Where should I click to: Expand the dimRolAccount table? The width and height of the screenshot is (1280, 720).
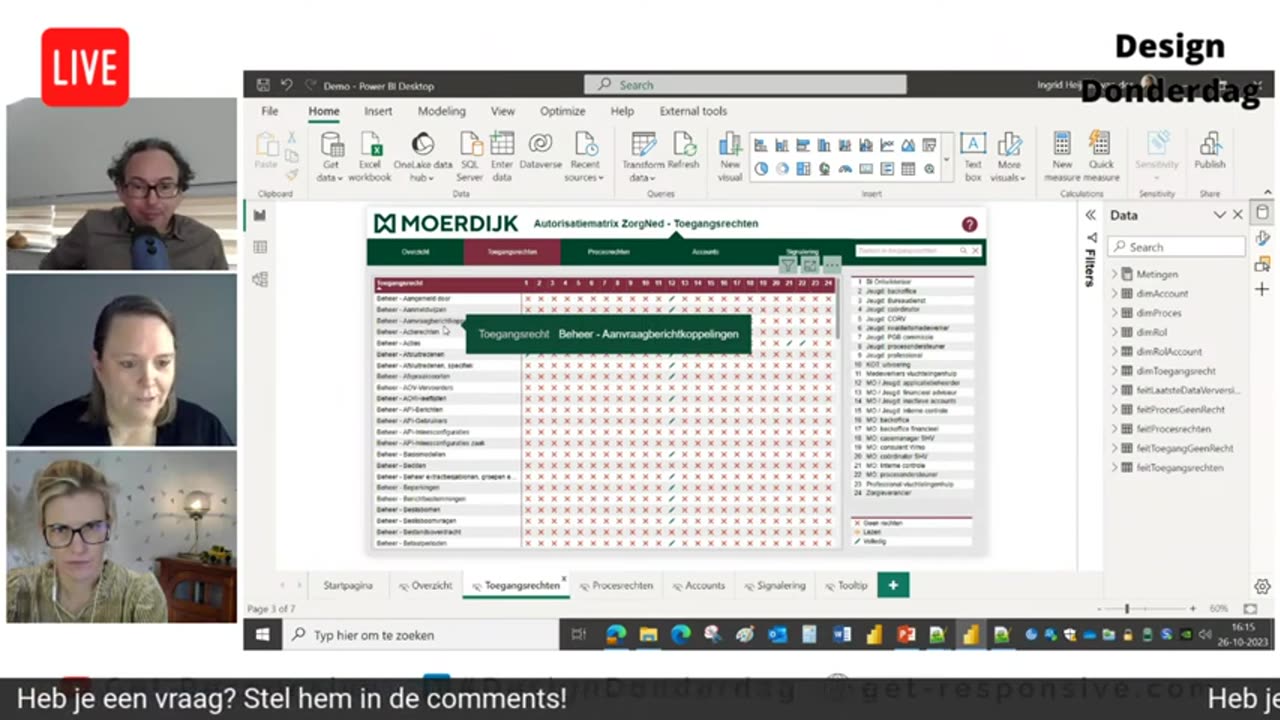coord(1114,351)
